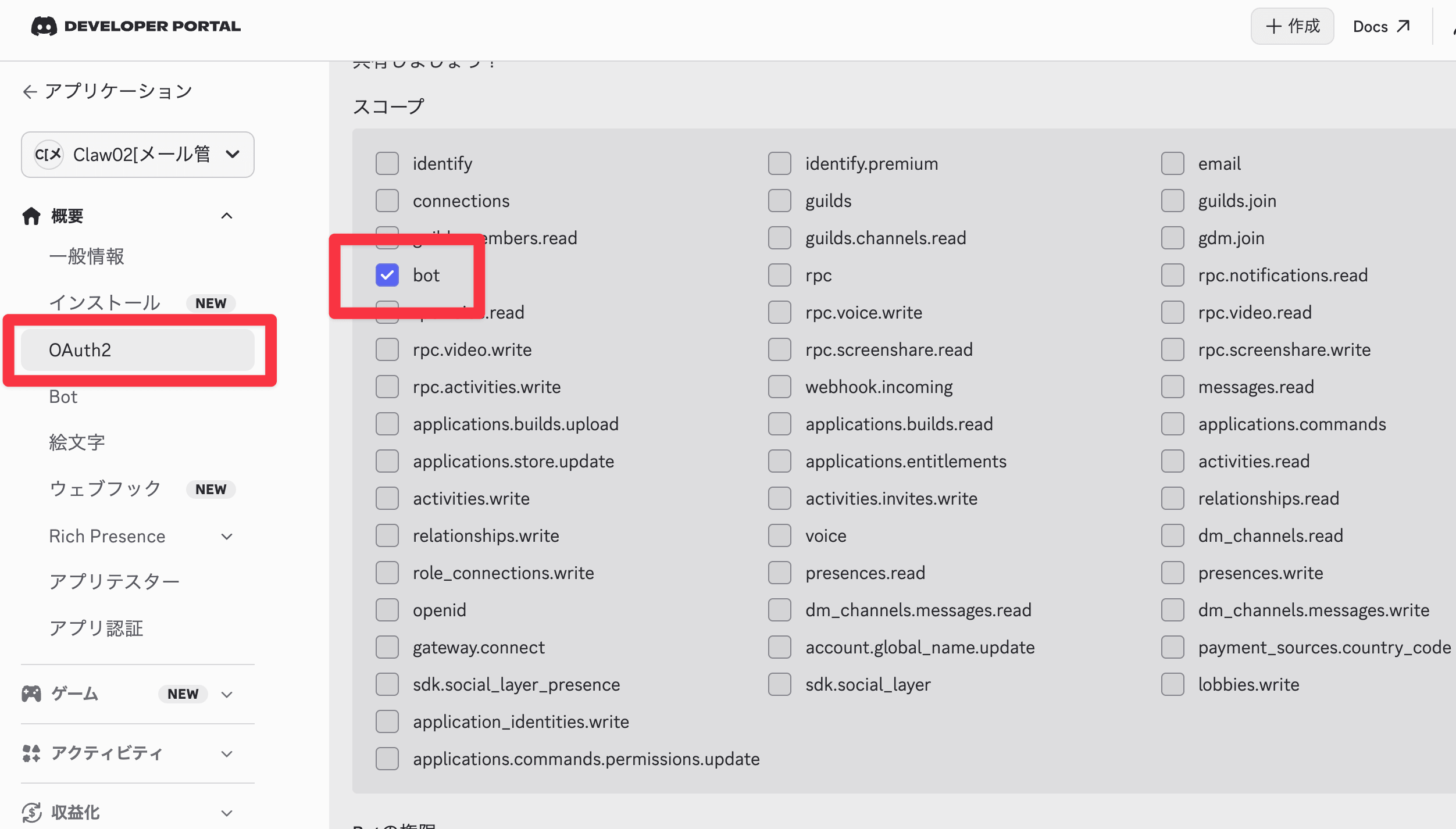Collapse the 概要 section chevron
Screen dimensions: 1456x829
pyautogui.click(x=227, y=216)
